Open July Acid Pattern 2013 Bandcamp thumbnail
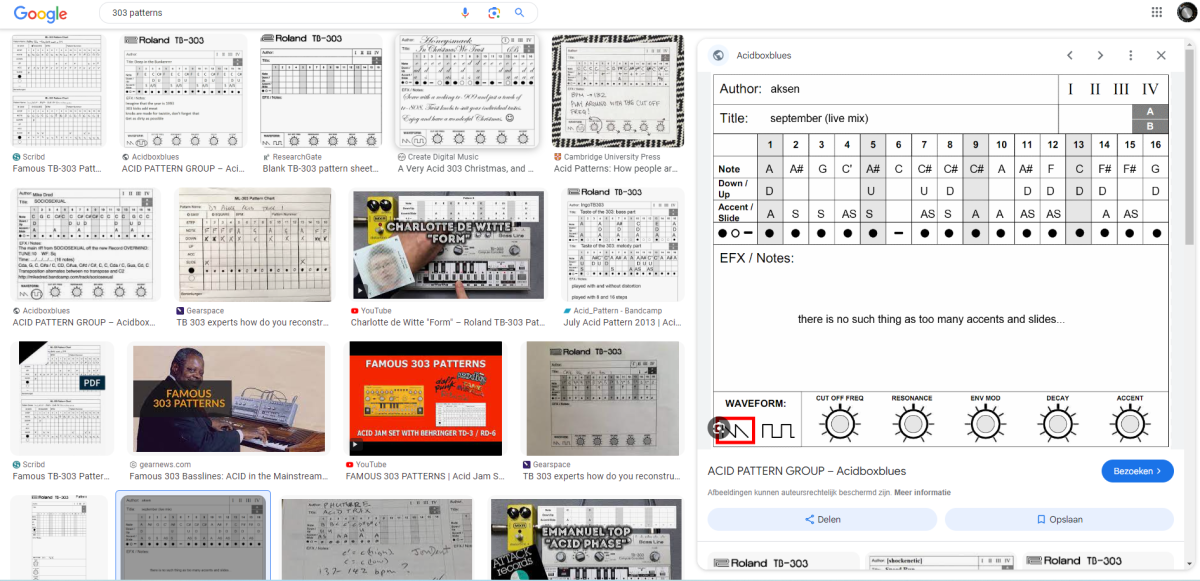1200x581 pixels. (622, 244)
